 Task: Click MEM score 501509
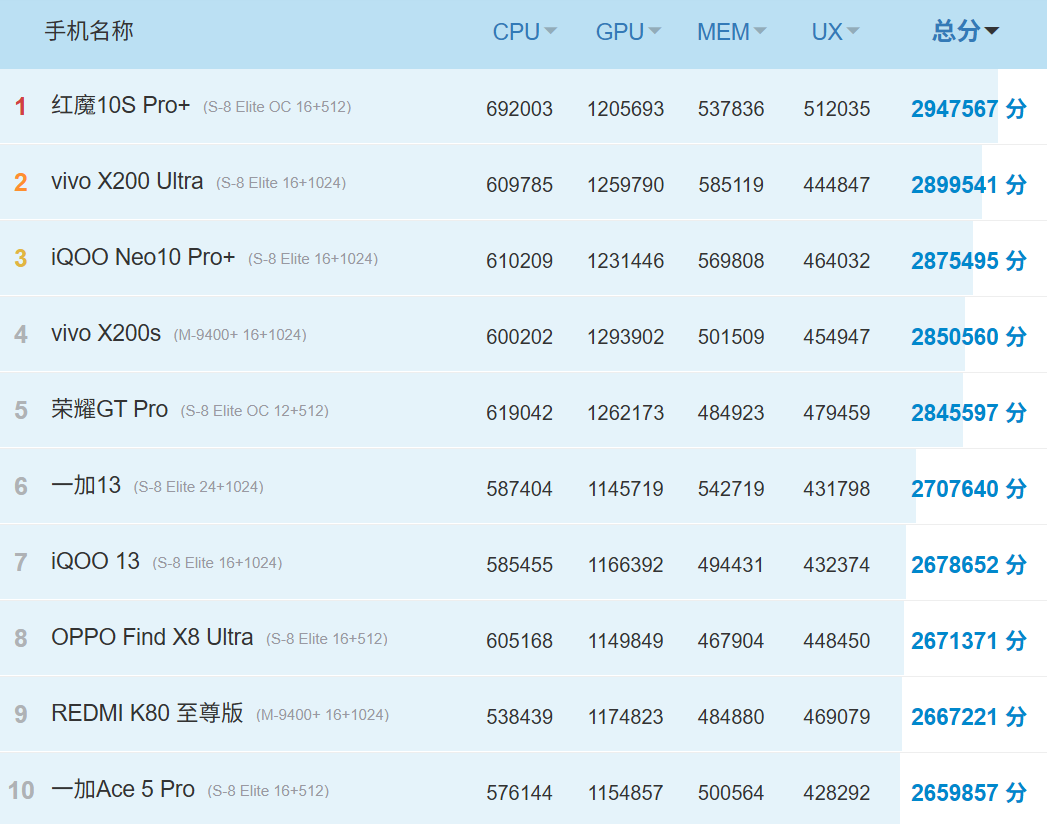pos(731,337)
